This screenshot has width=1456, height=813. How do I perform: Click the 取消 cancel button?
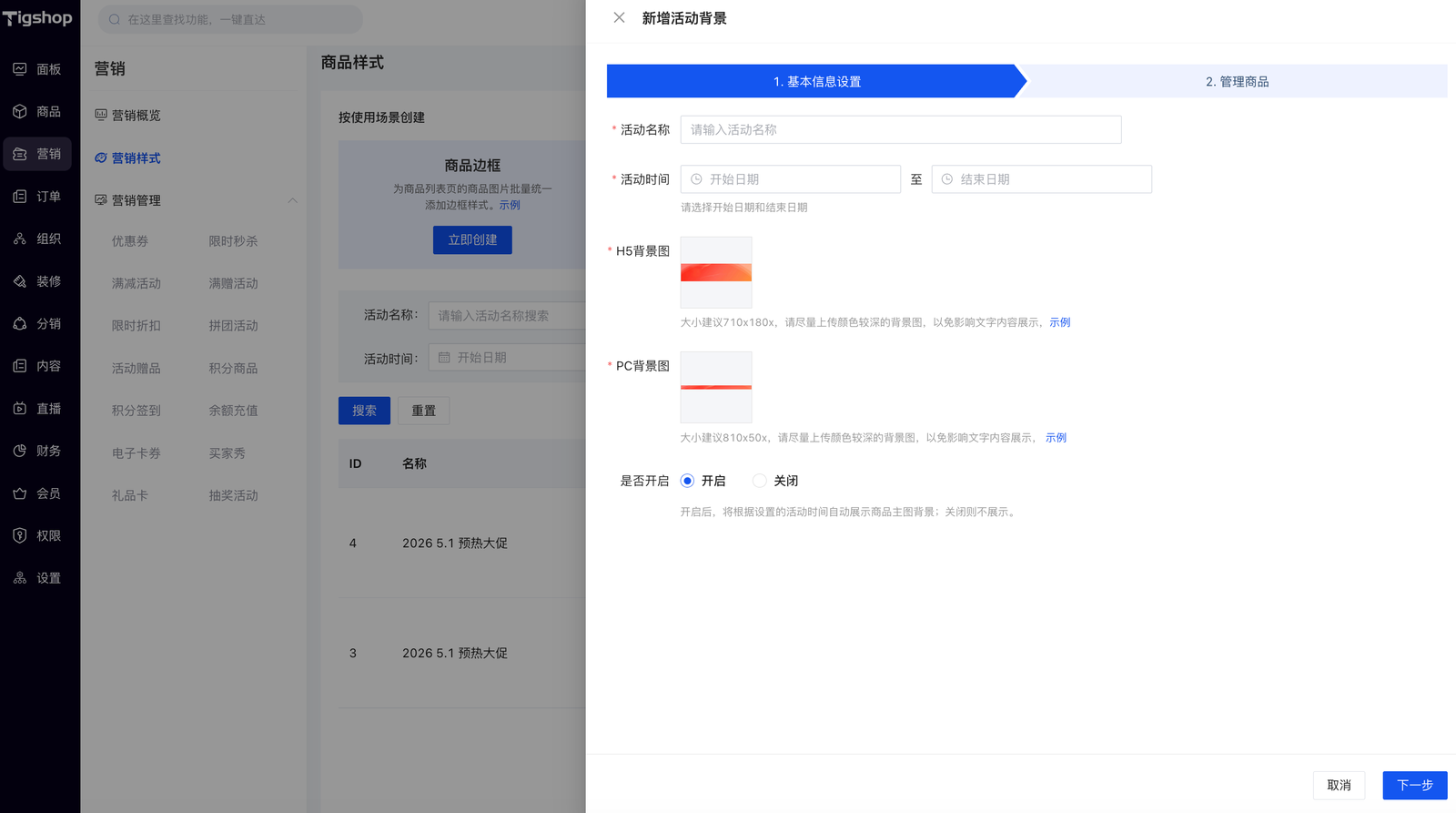[x=1339, y=785]
